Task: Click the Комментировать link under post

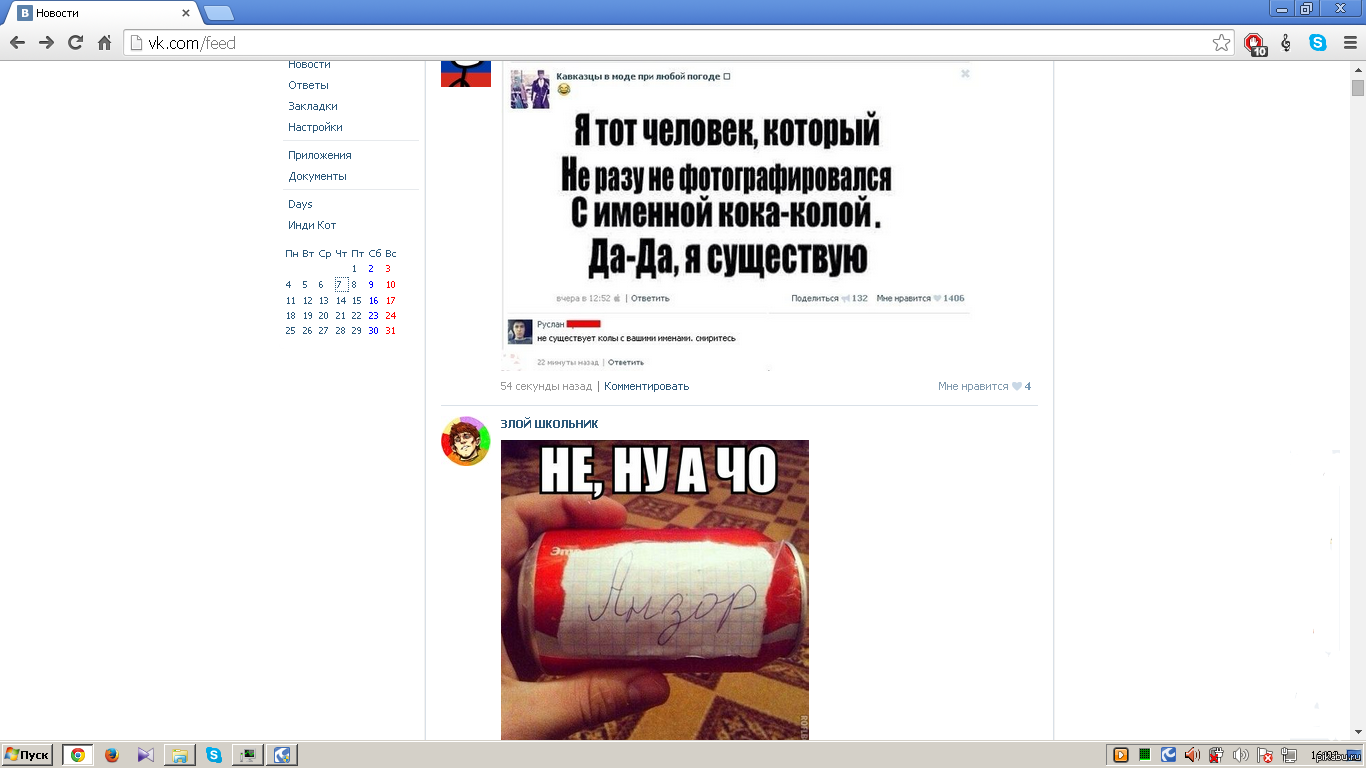Action: tap(646, 386)
